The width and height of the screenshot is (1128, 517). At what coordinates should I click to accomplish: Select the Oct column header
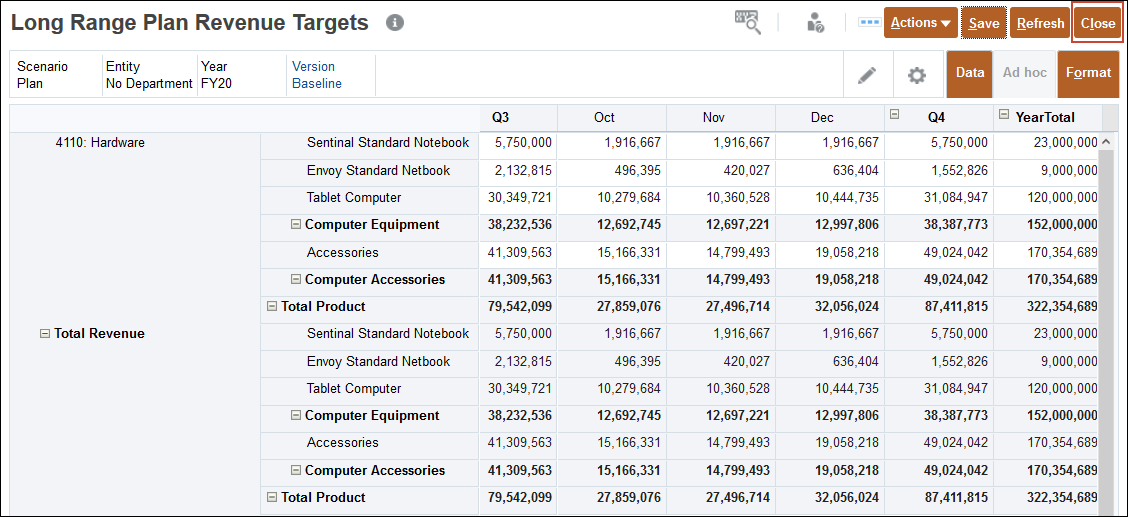coord(612,117)
